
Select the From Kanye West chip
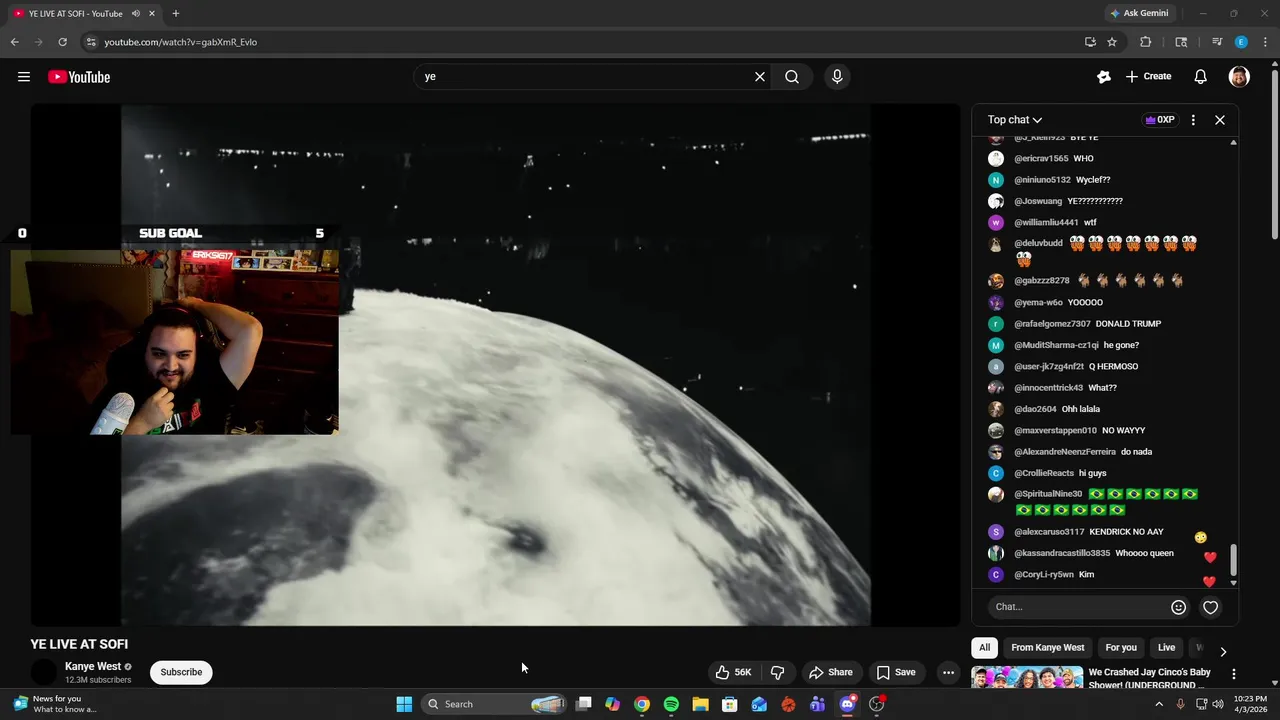point(1047,647)
